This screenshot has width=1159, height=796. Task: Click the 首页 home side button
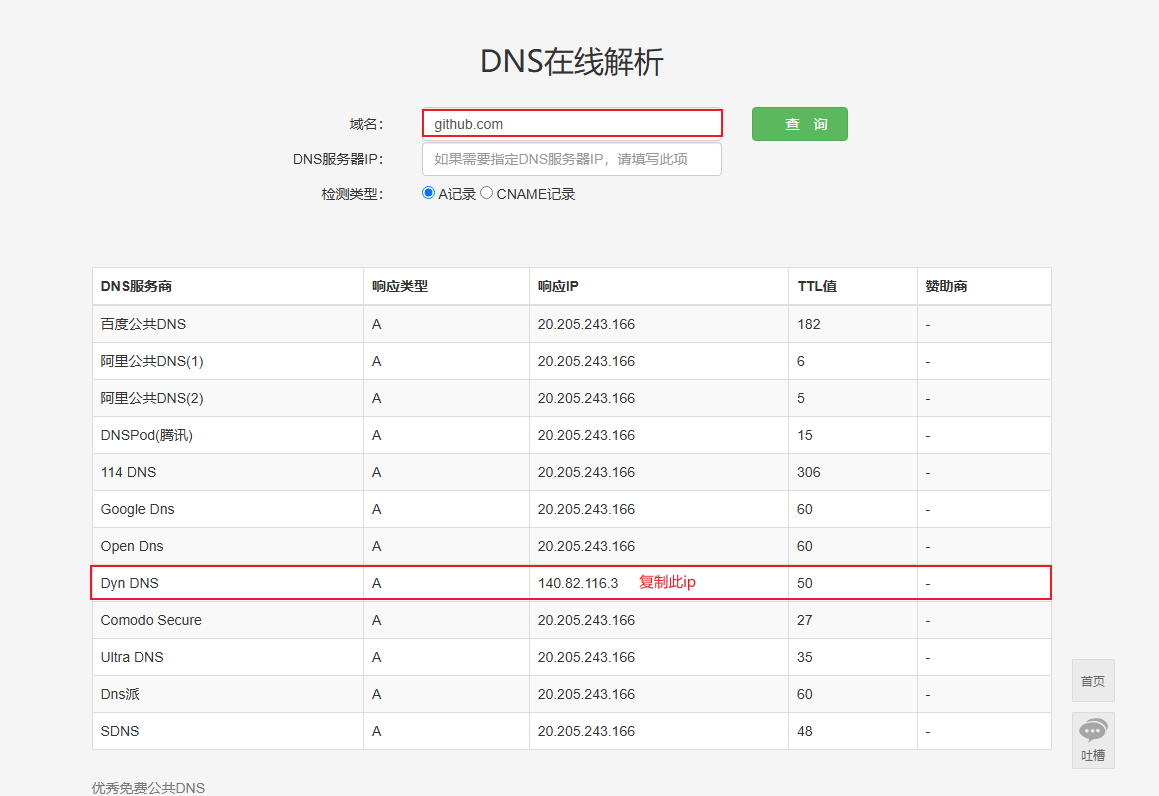coord(1093,681)
